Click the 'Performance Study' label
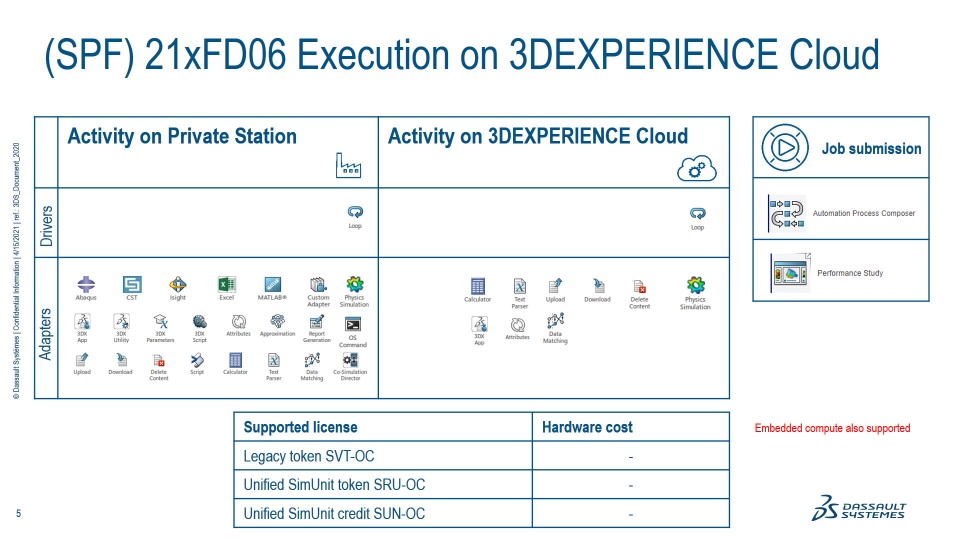The width and height of the screenshot is (960, 540). pyautogui.click(x=850, y=273)
